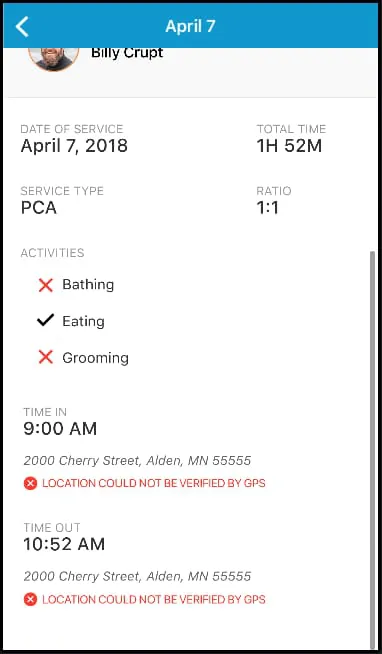Tap the April 7 header title
Image resolution: width=382 pixels, height=654 pixels.
pyautogui.click(x=190, y=26)
